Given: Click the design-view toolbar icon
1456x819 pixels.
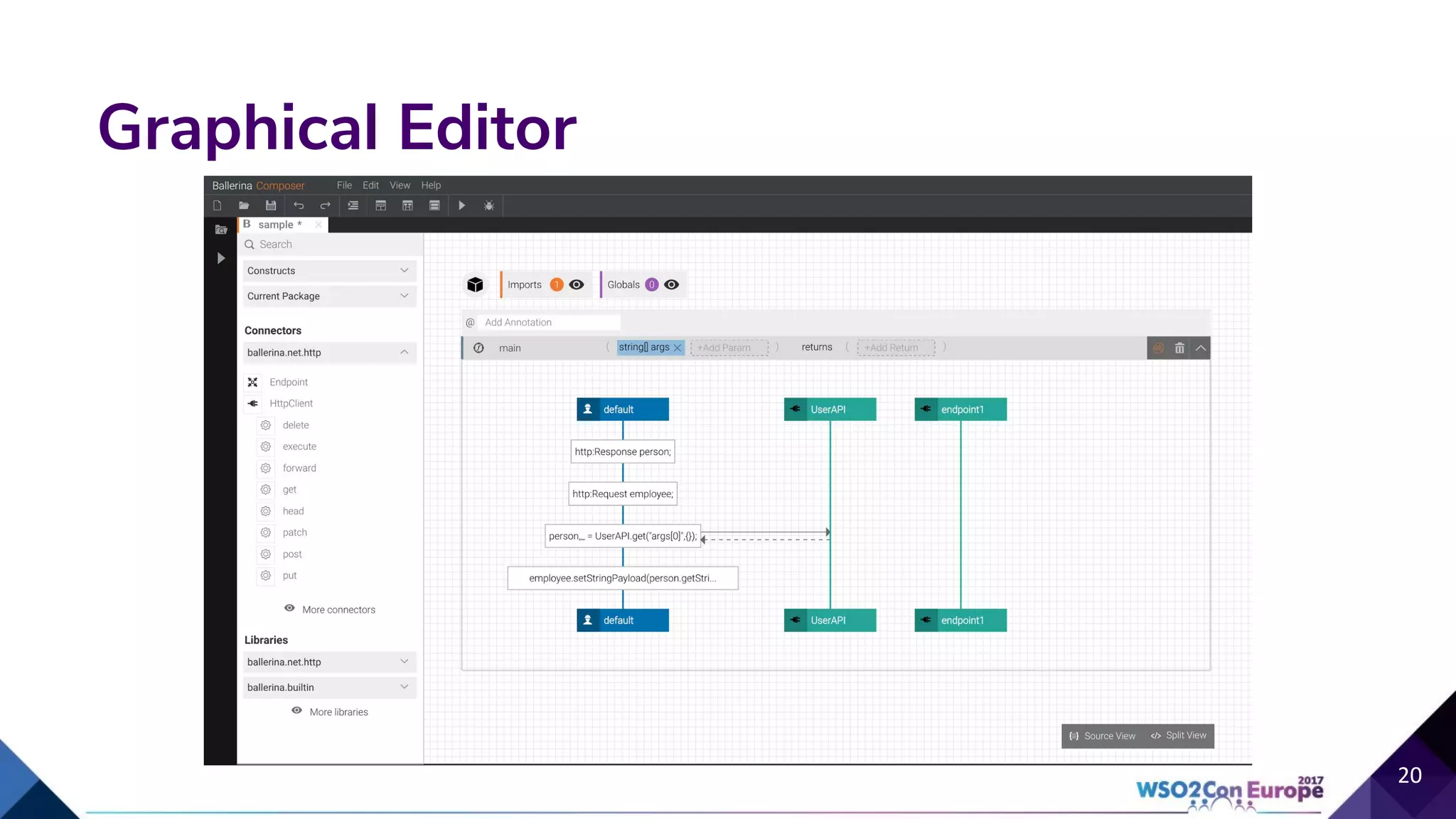Looking at the screenshot, I should 380,205.
